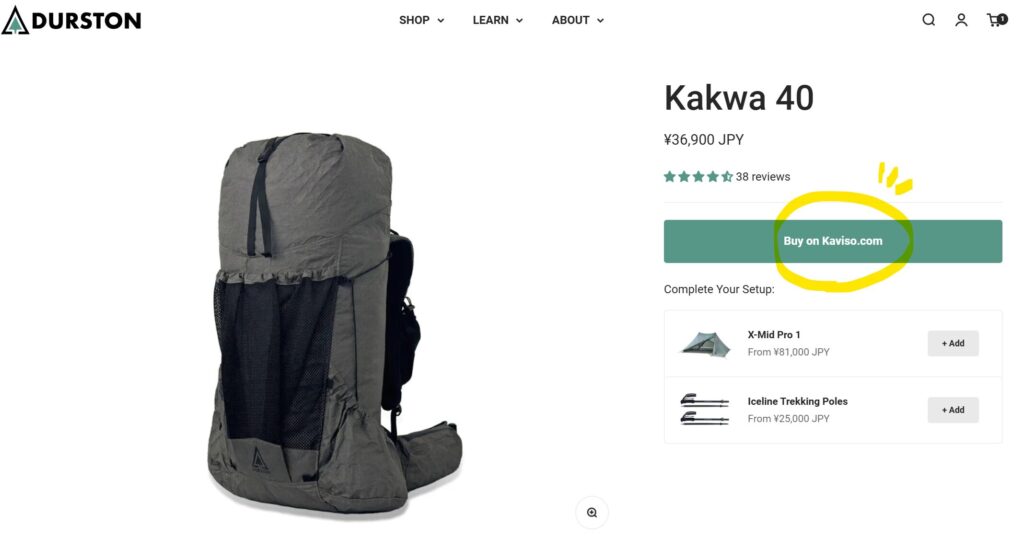
Task: Open the user account icon
Action: [961, 20]
